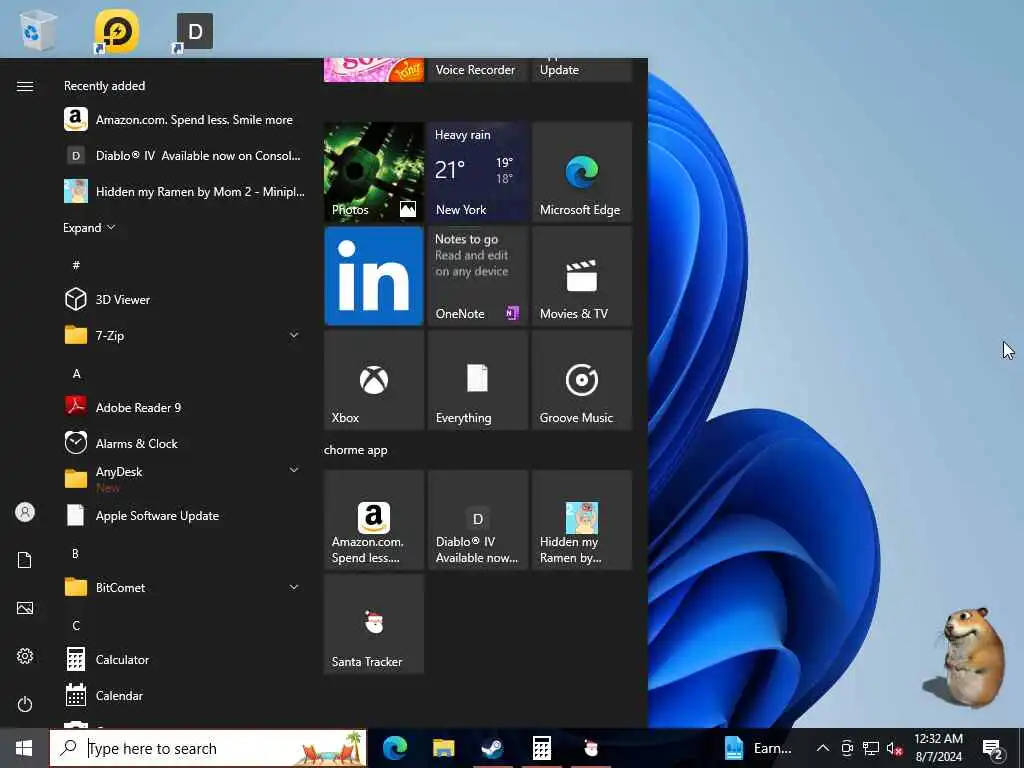This screenshot has width=1024, height=768.
Task: Open Alarms & Clock app
Action: 185,443
